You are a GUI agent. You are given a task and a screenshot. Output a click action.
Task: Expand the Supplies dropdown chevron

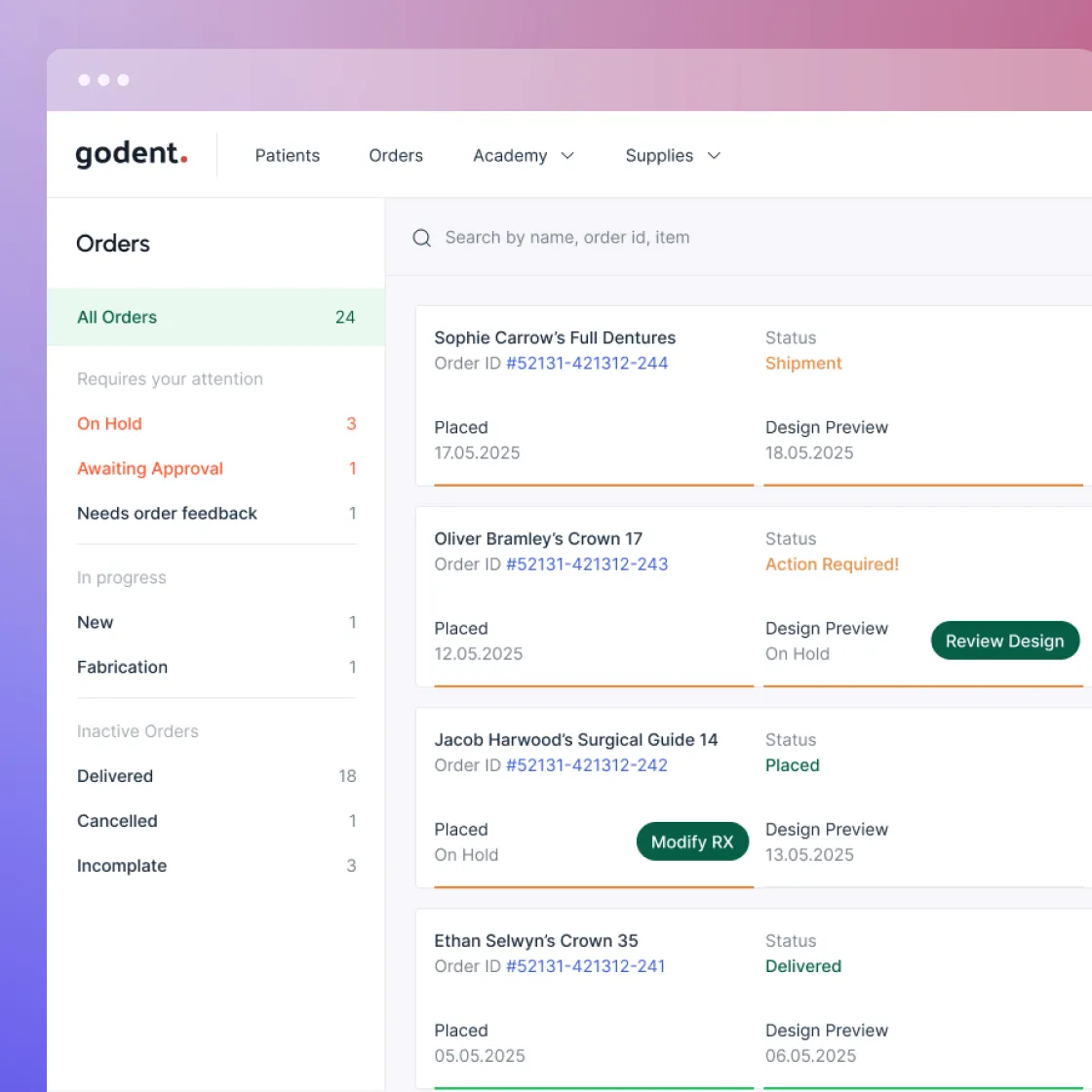tap(714, 155)
